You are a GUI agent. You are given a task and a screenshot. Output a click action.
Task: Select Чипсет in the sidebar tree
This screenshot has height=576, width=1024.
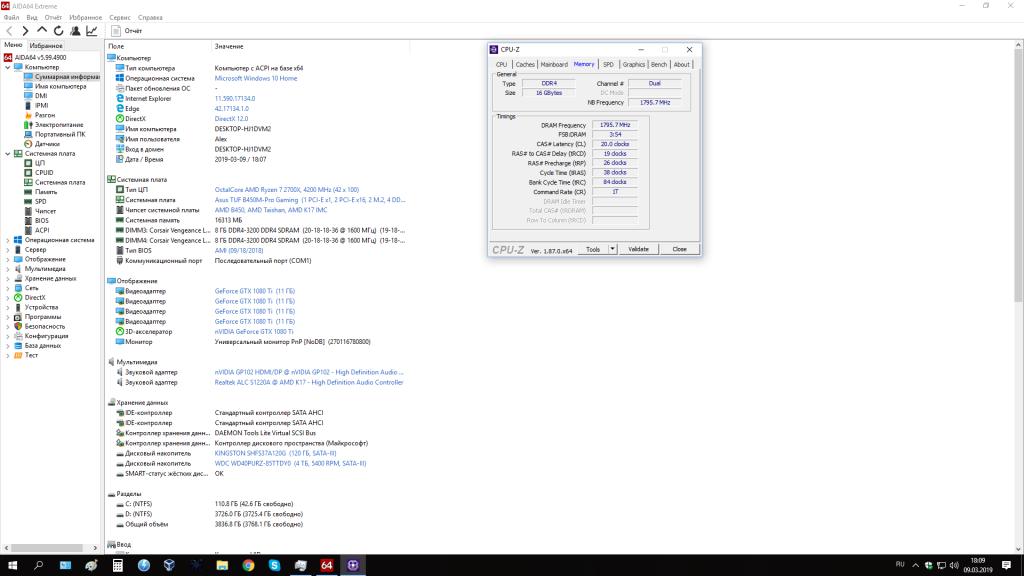[45, 211]
